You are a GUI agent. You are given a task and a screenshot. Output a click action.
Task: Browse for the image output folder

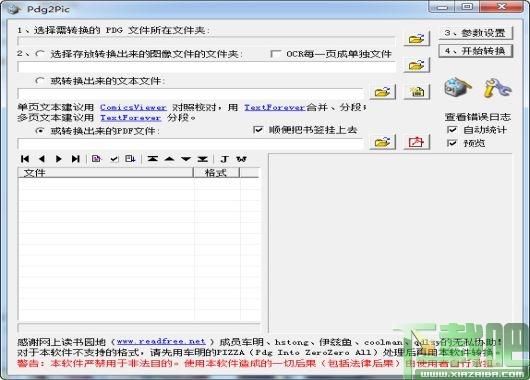417,65
